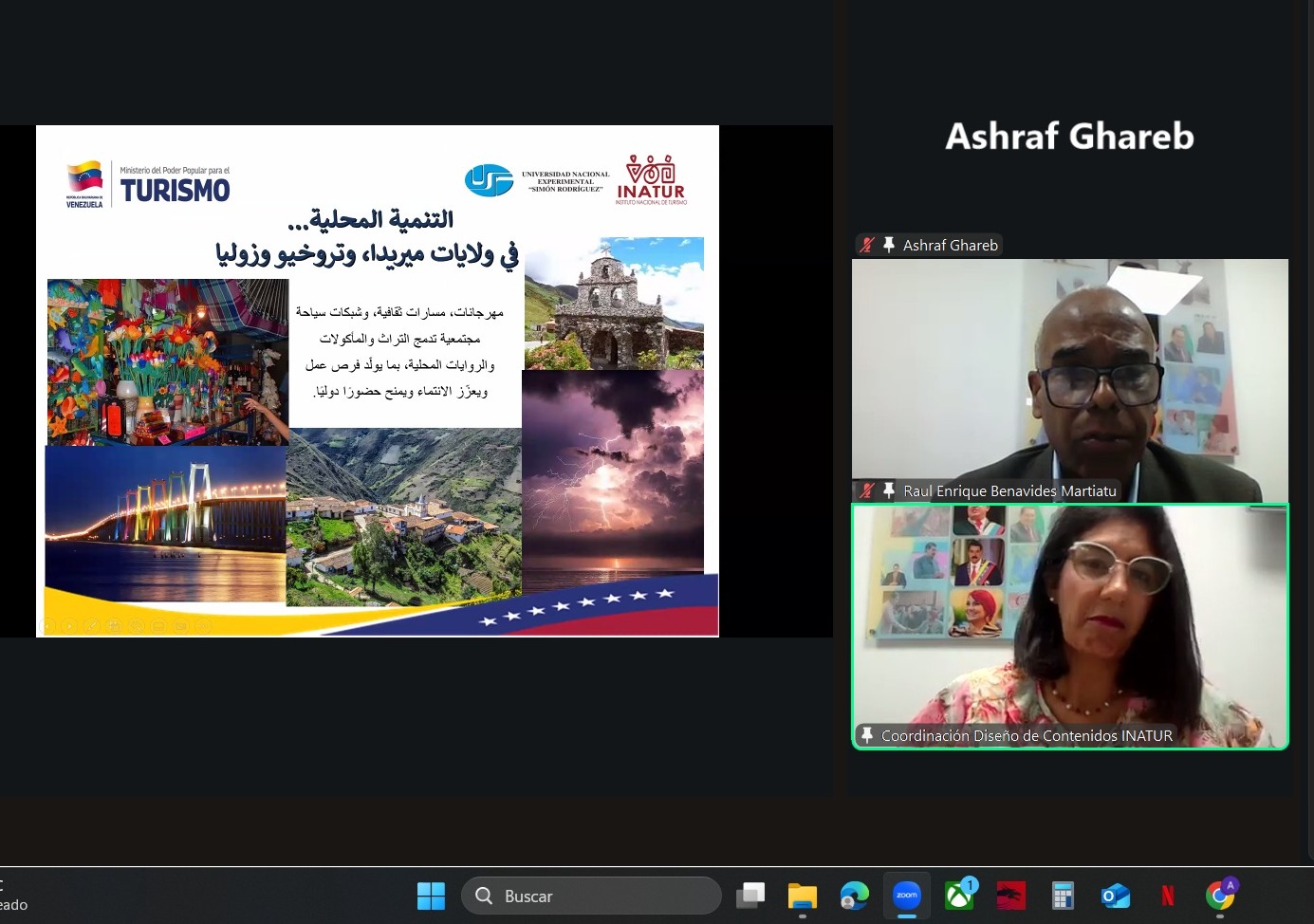Open the Calculator app in taskbar

point(1063,896)
